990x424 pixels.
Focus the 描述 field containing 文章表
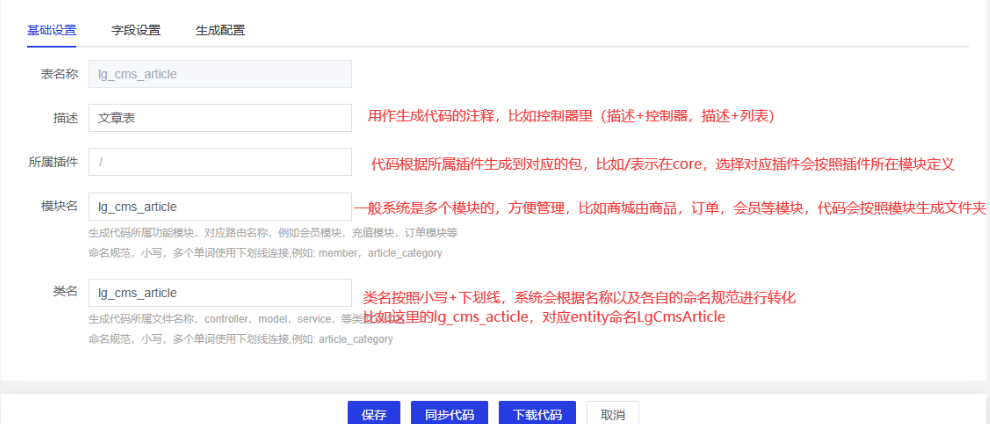pyautogui.click(x=219, y=118)
